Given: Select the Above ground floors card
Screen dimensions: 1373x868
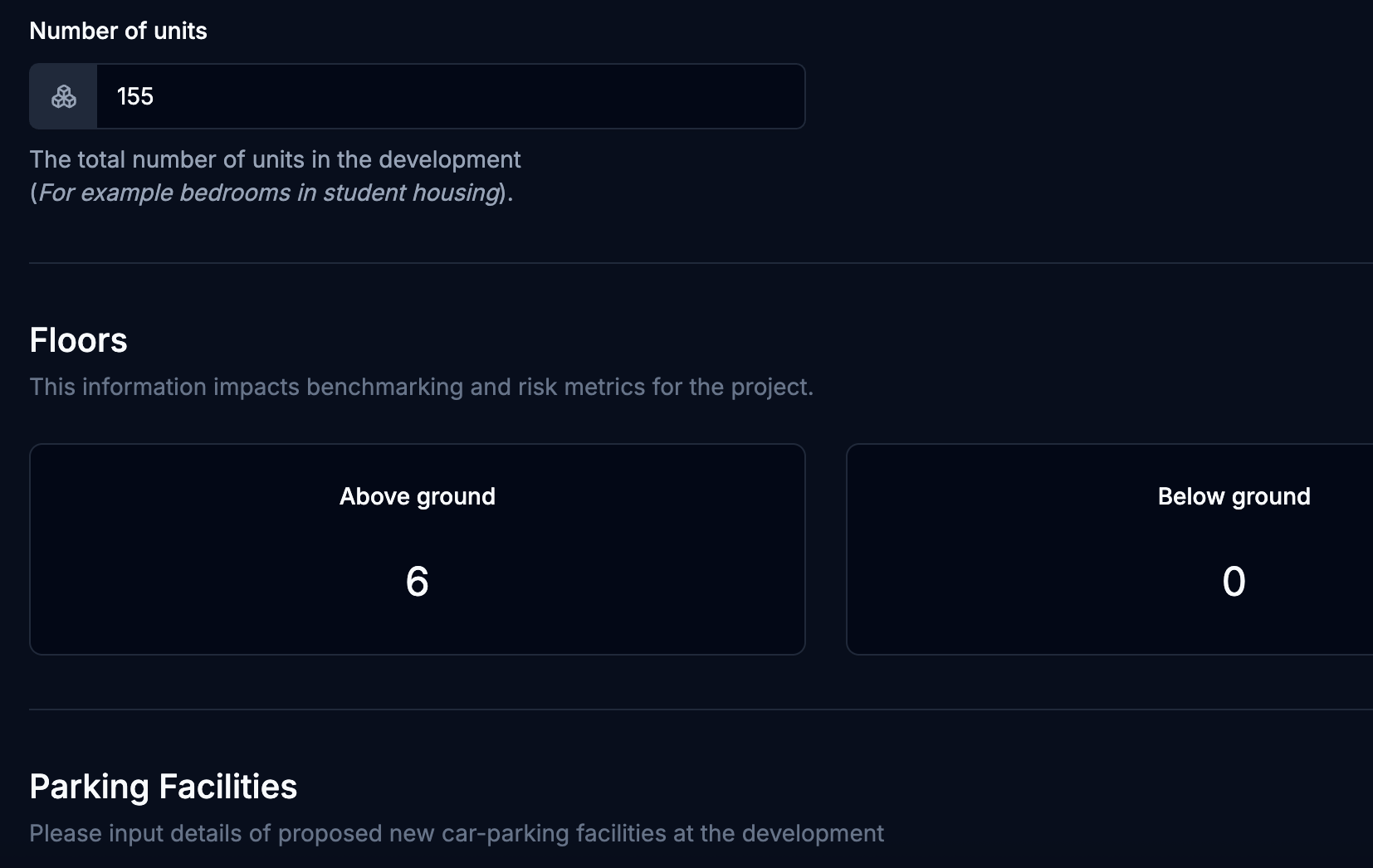Looking at the screenshot, I should click(x=418, y=549).
